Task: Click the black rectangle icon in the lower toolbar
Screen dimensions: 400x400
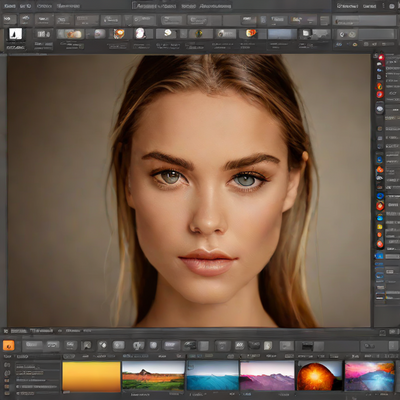Action: 307,346
